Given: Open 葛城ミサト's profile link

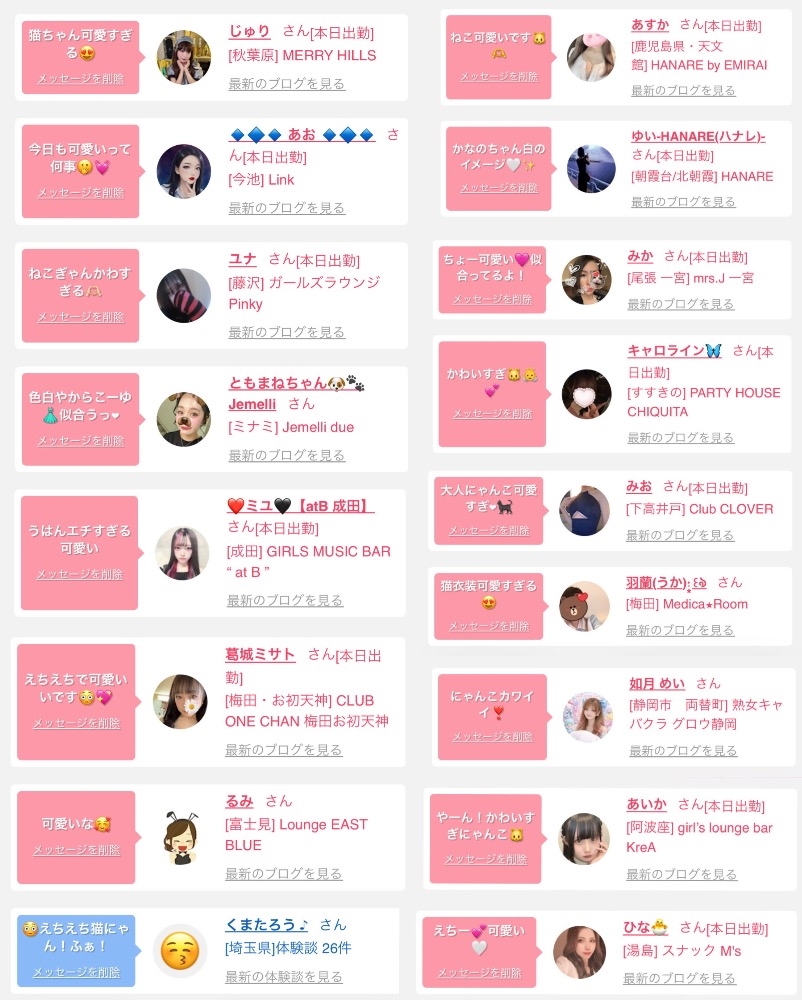Looking at the screenshot, I should click(260, 654).
